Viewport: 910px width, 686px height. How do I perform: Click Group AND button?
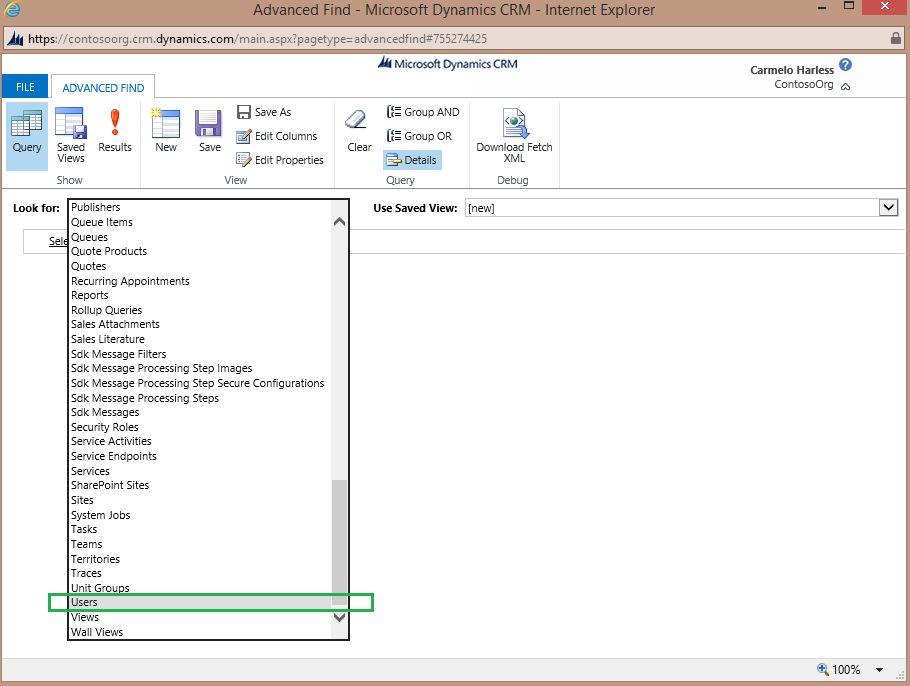(x=423, y=112)
